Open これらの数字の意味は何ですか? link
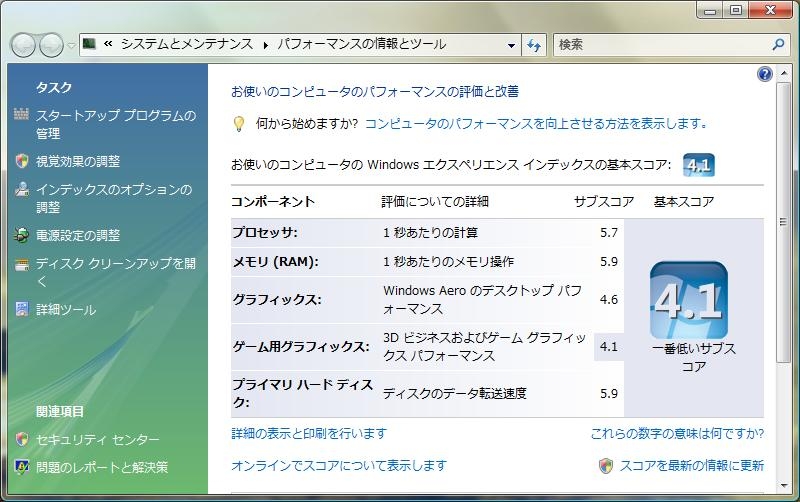800x502 pixels. [x=677, y=434]
